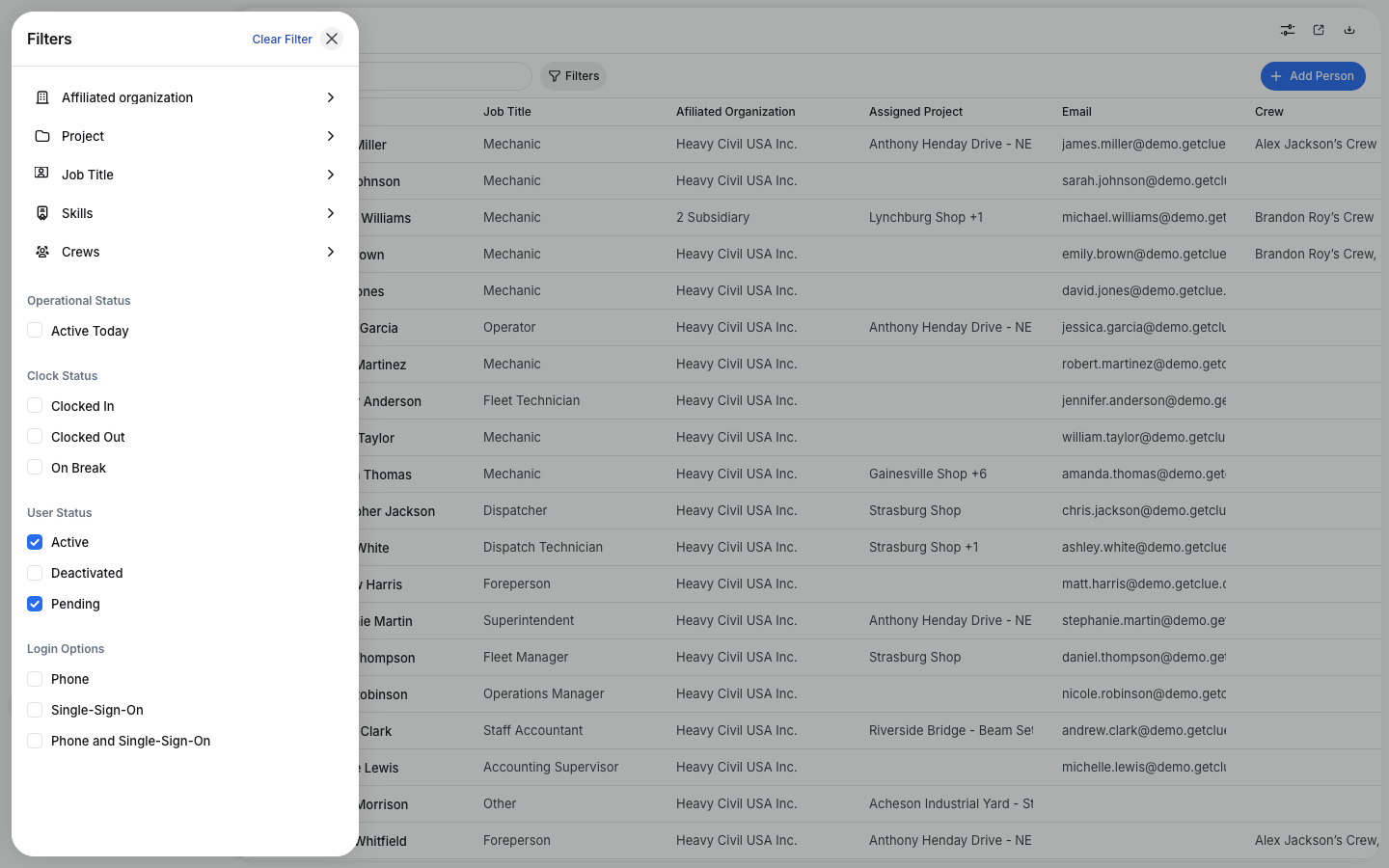Screen dimensions: 1389x868
Task: Click the Skills badge icon
Action: point(42,213)
